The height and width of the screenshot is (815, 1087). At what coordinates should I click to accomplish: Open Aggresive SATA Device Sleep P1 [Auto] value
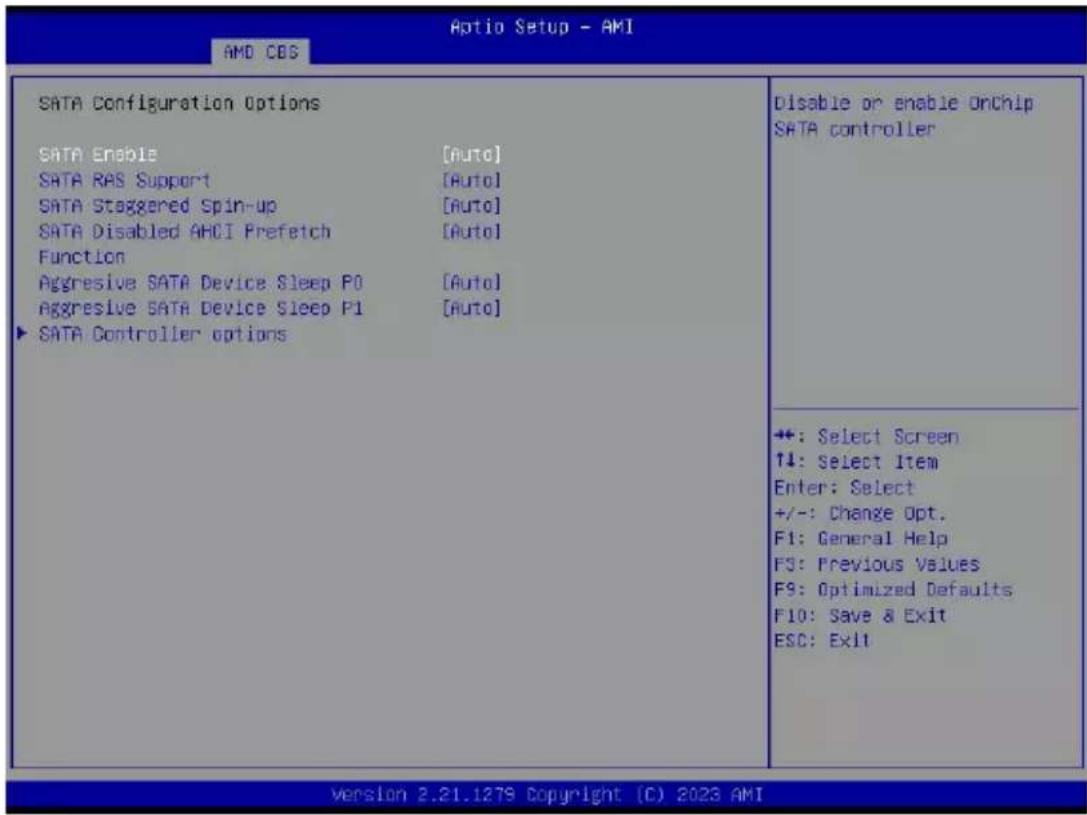coord(471,308)
